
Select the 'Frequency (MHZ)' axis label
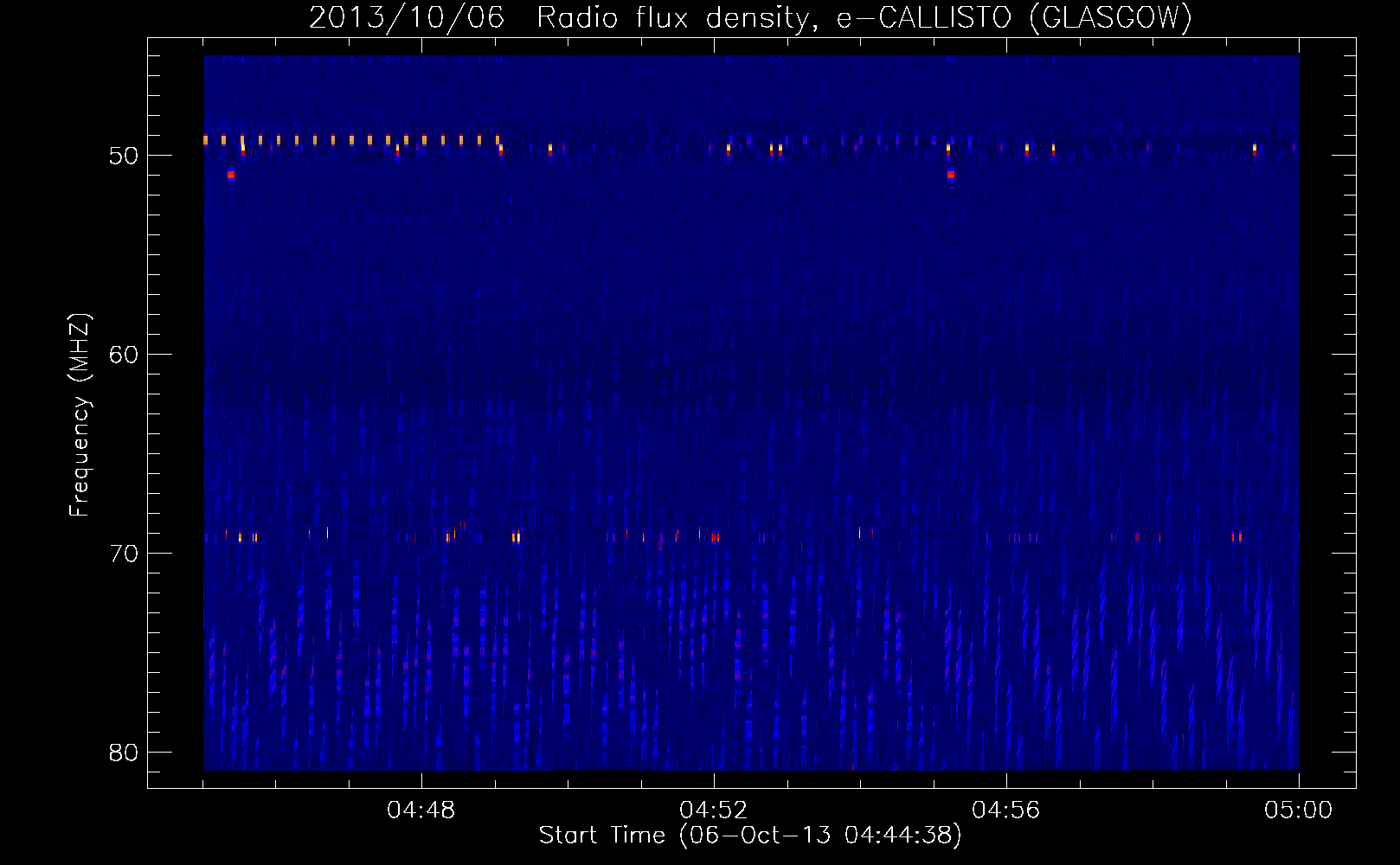[79, 415]
